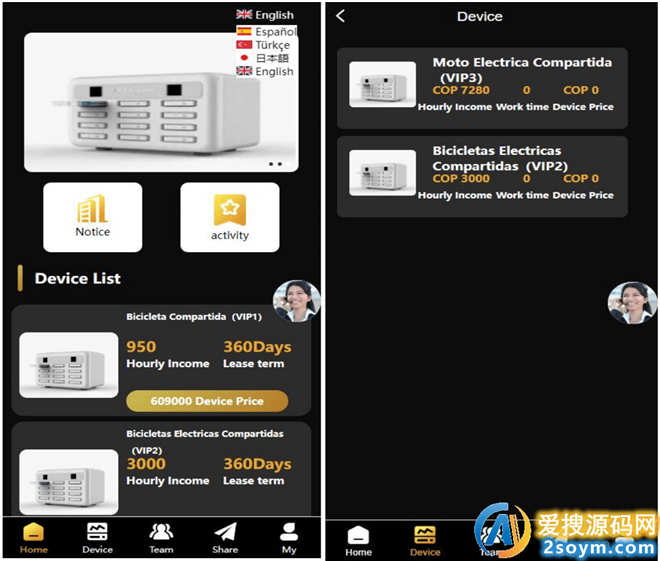
Task: Open Moto Electrica Compartida device thumbnail
Action: click(383, 85)
